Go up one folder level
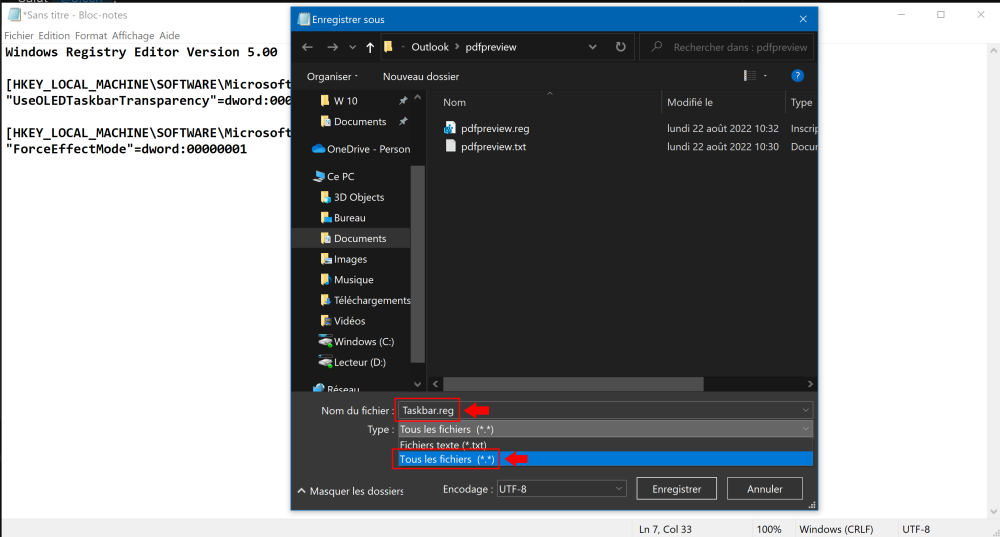The width and height of the screenshot is (1000, 537). click(370, 47)
